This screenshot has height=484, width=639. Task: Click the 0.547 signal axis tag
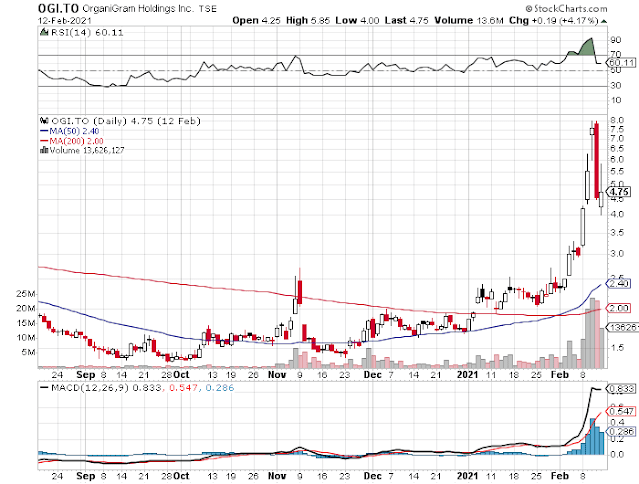point(621,411)
